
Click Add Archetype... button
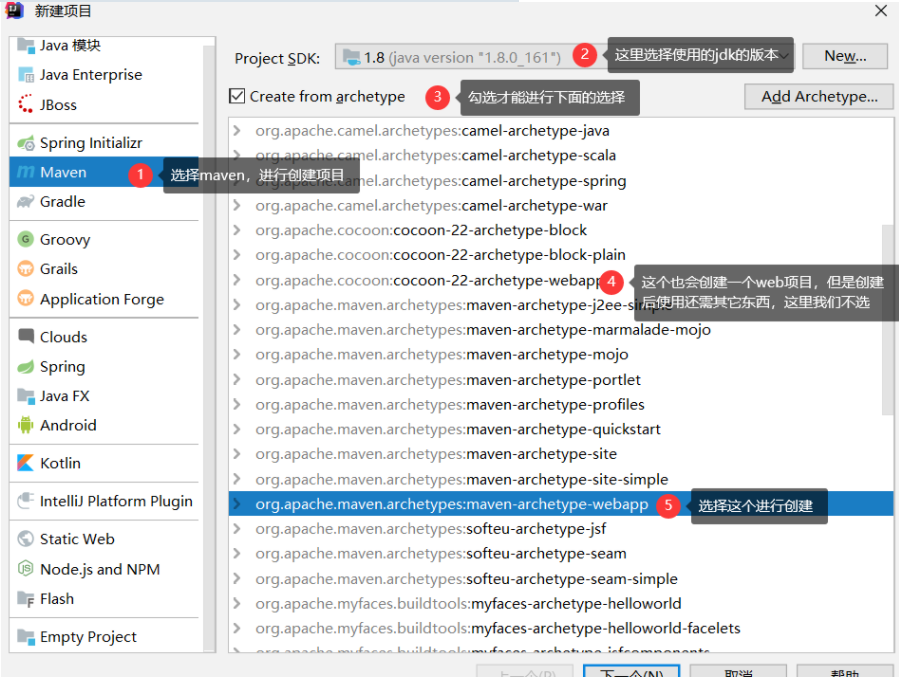[x=819, y=96]
